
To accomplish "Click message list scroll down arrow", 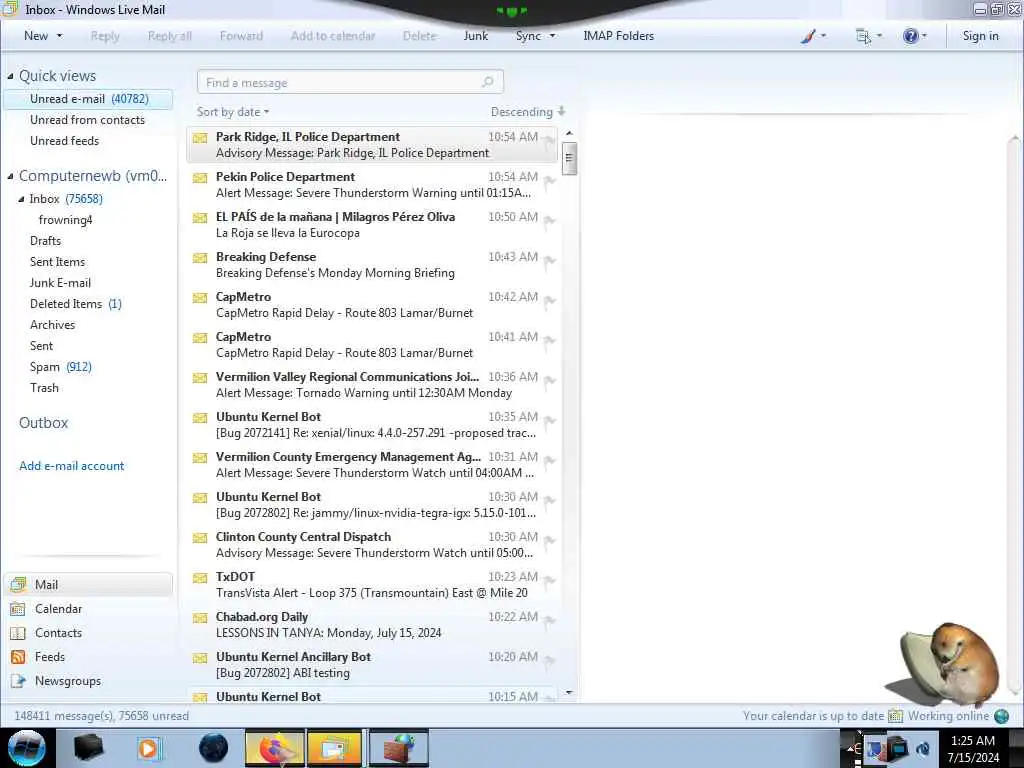I will click(569, 692).
